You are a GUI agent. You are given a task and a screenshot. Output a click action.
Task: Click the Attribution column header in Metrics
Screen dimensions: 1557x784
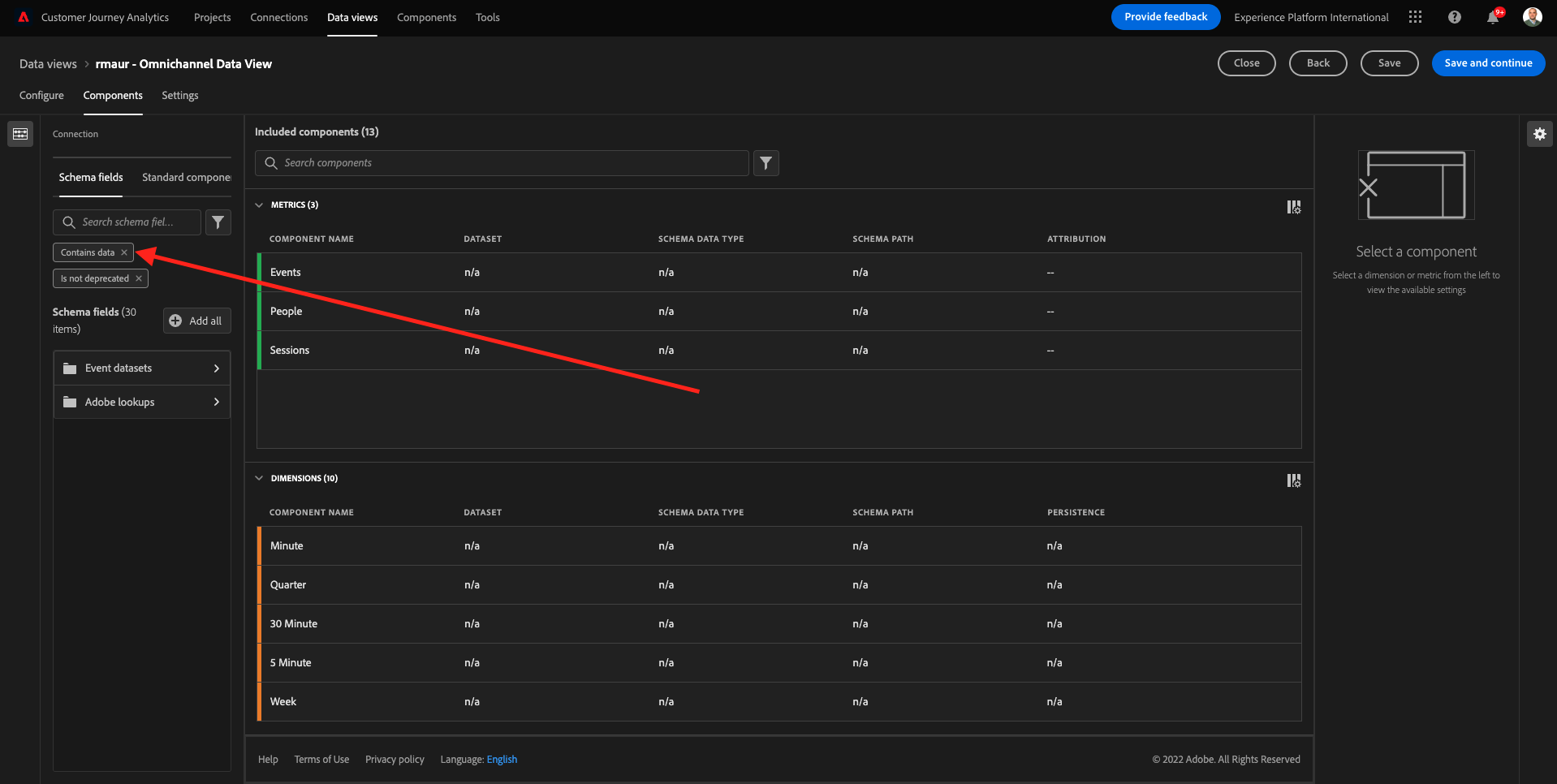coord(1076,239)
